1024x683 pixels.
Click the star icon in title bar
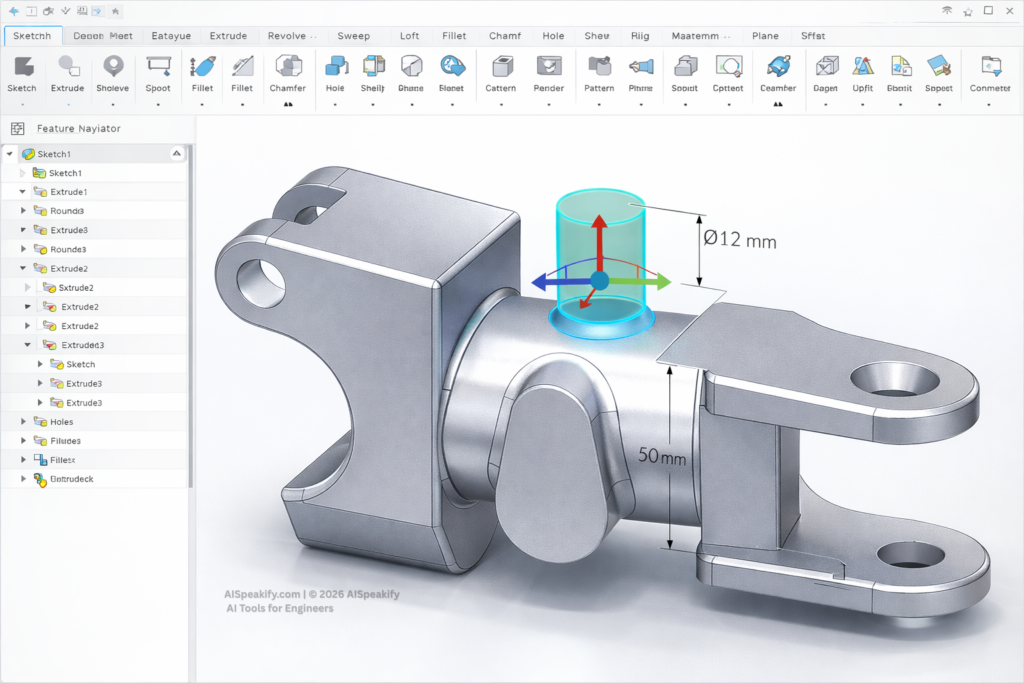[x=117, y=11]
